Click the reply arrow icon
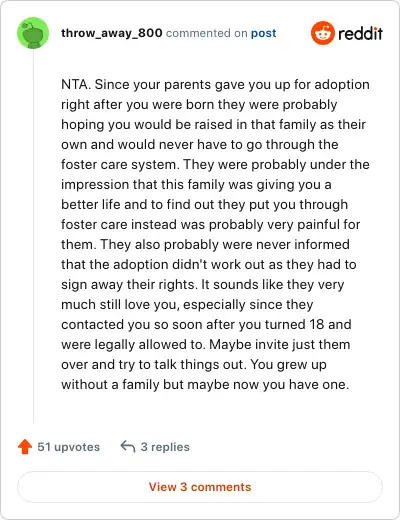 coord(128,446)
